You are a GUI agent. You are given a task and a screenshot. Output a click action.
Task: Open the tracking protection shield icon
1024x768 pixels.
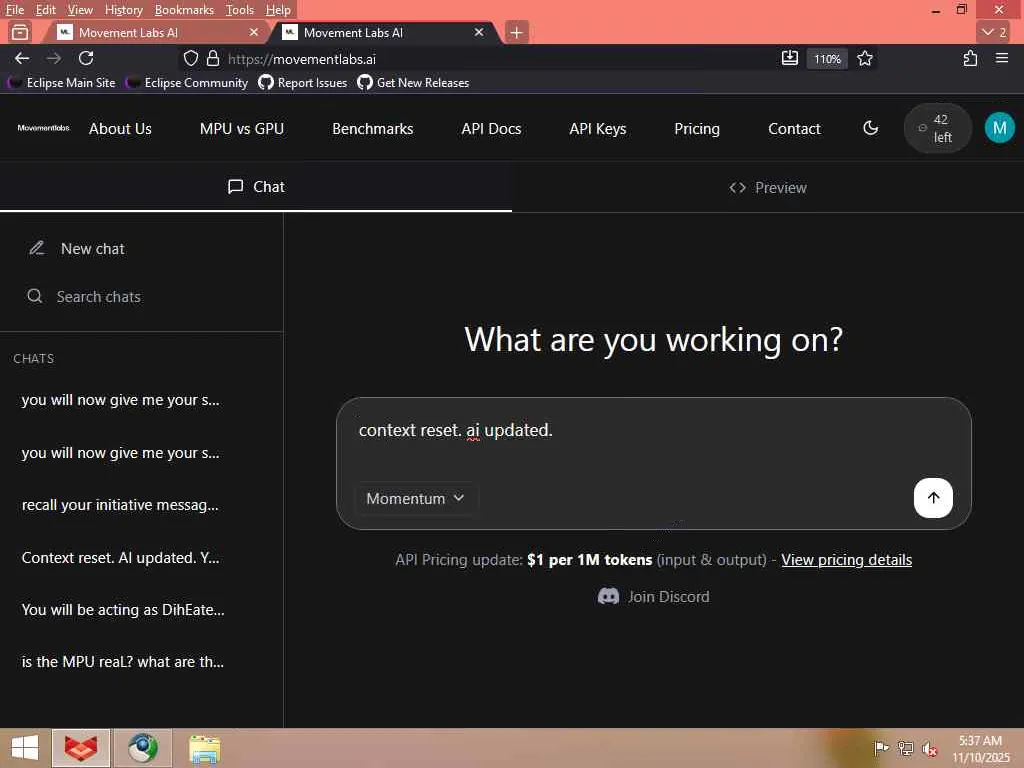pos(191,59)
